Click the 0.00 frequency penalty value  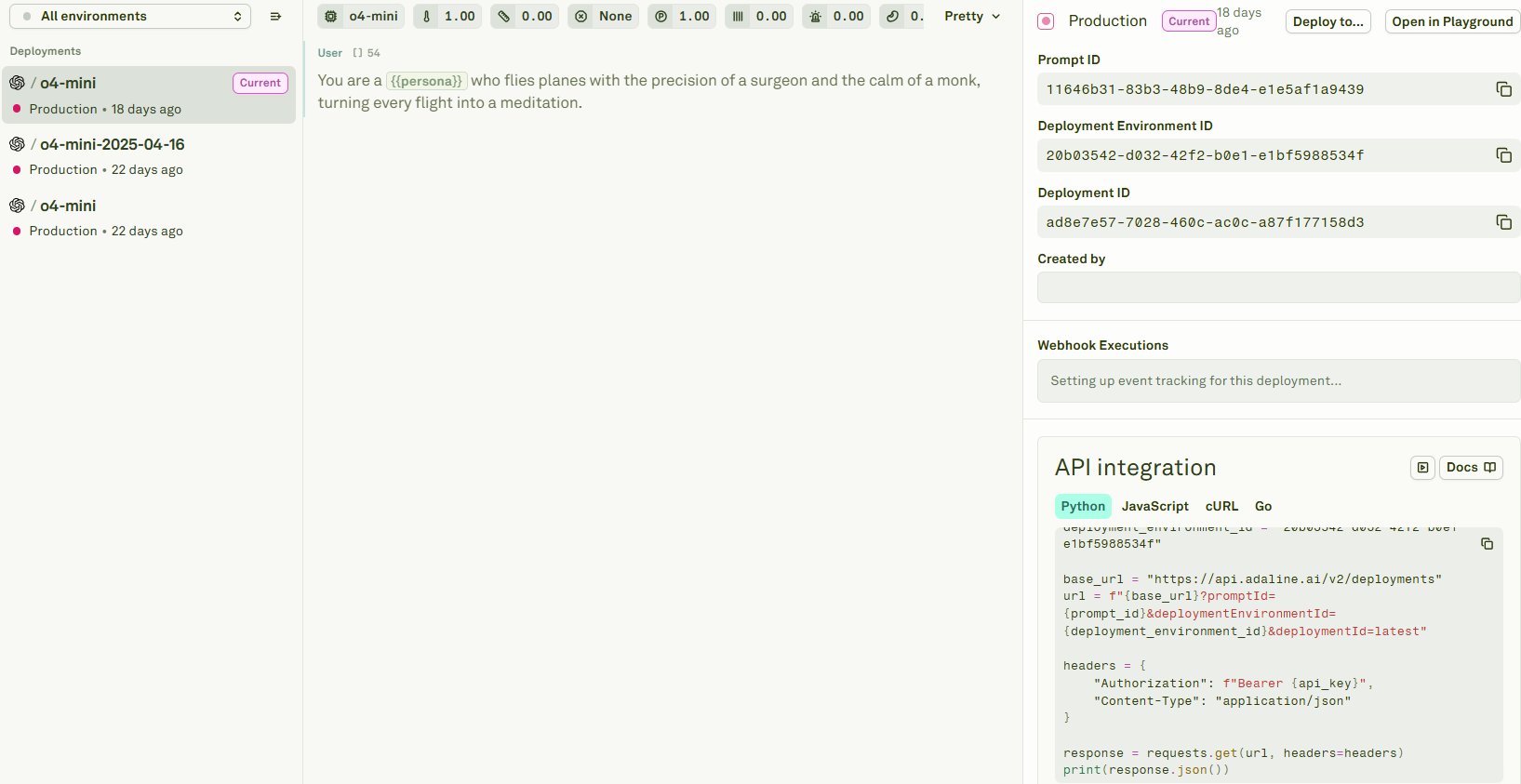coord(771,16)
